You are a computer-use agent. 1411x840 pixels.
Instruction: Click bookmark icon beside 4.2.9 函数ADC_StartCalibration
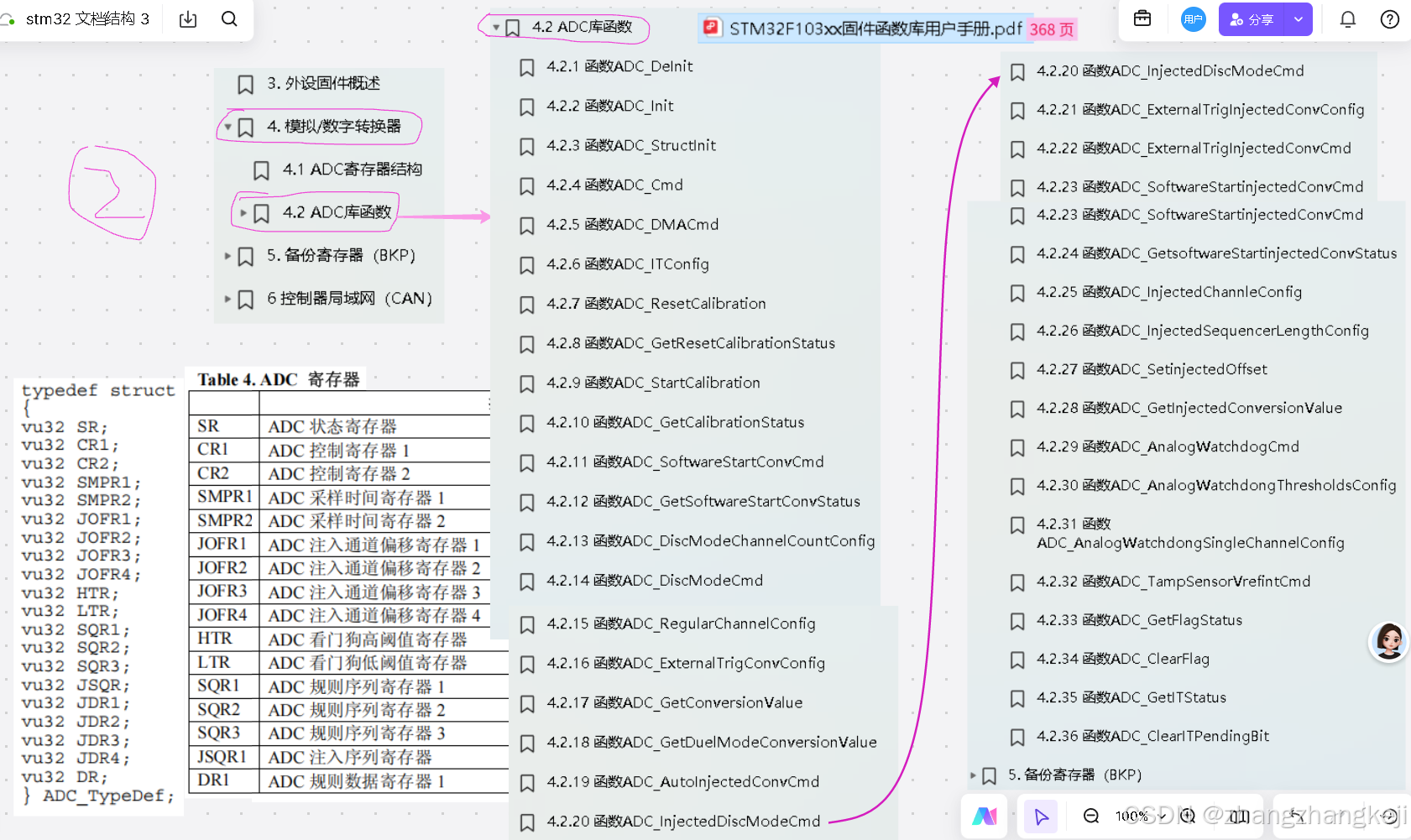527,383
